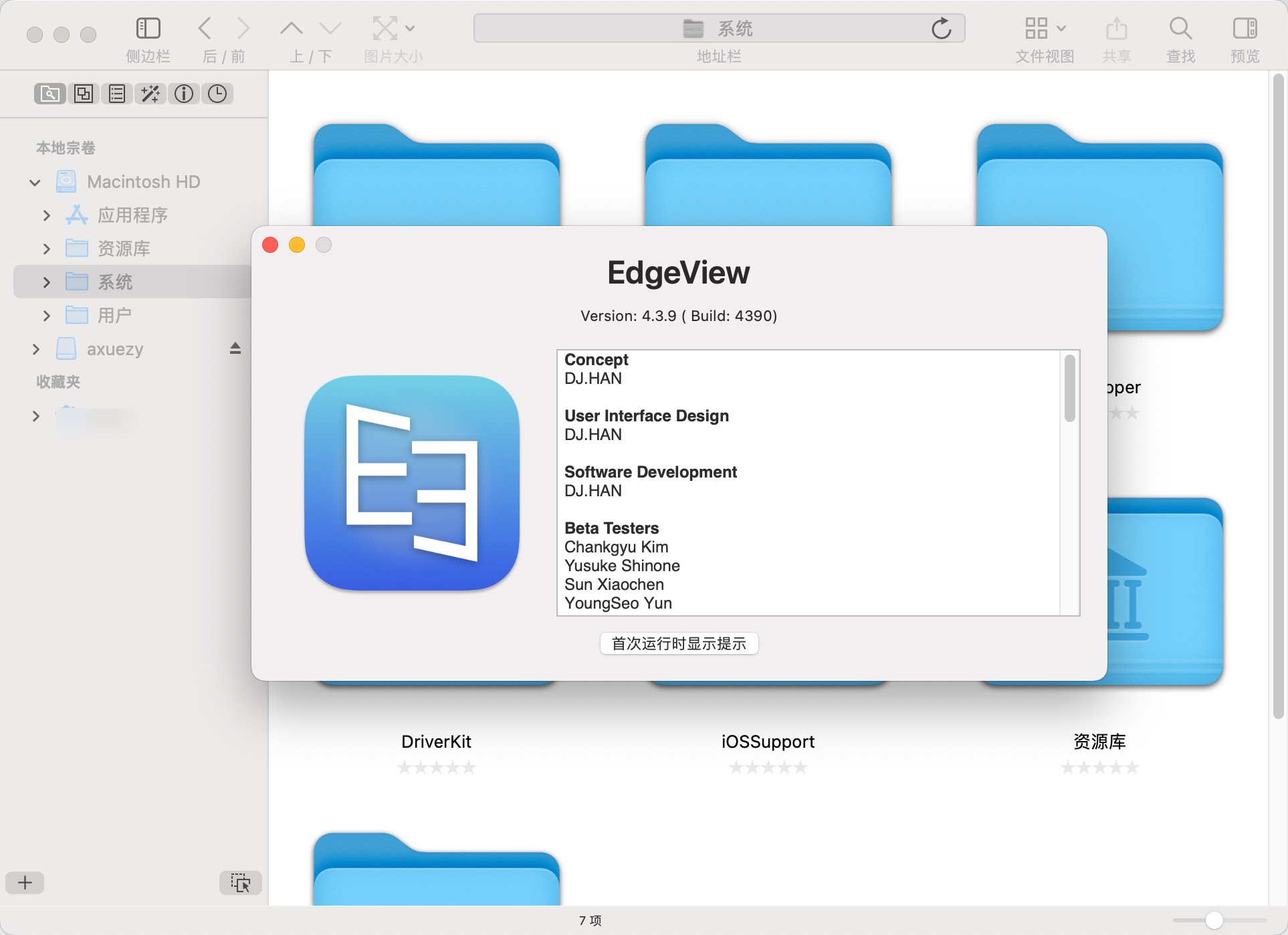
Task: Expand the 应用程序 folder node
Action: (46, 215)
